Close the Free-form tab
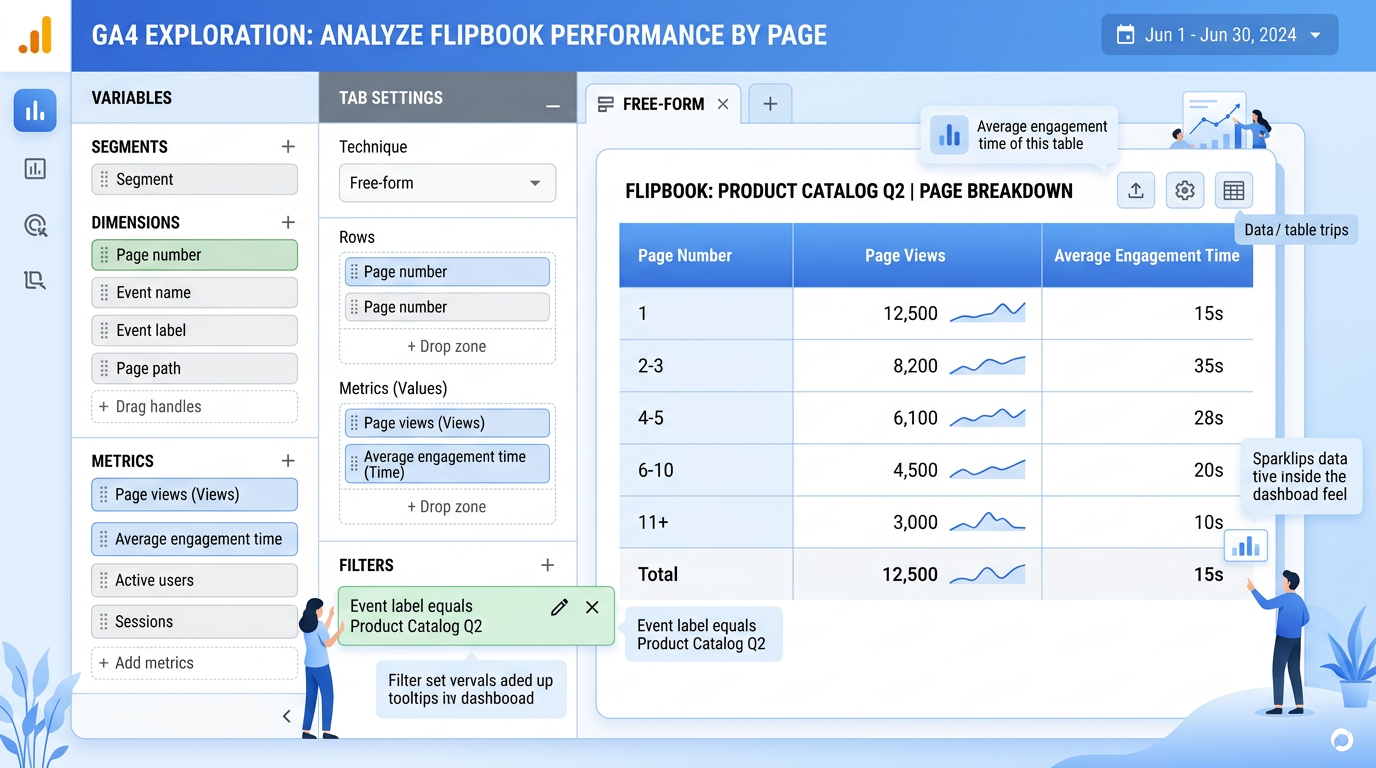 [723, 104]
